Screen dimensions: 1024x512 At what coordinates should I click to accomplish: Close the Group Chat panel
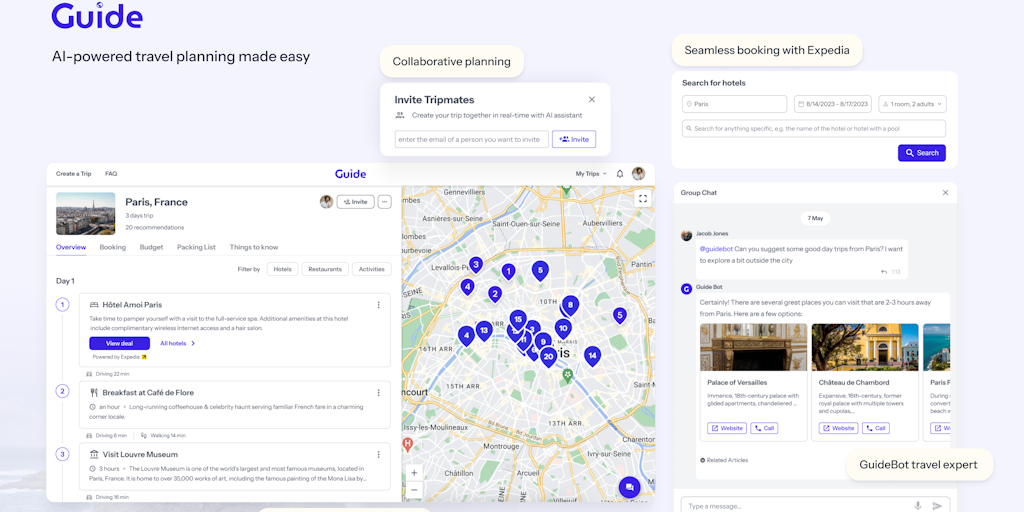click(x=945, y=192)
